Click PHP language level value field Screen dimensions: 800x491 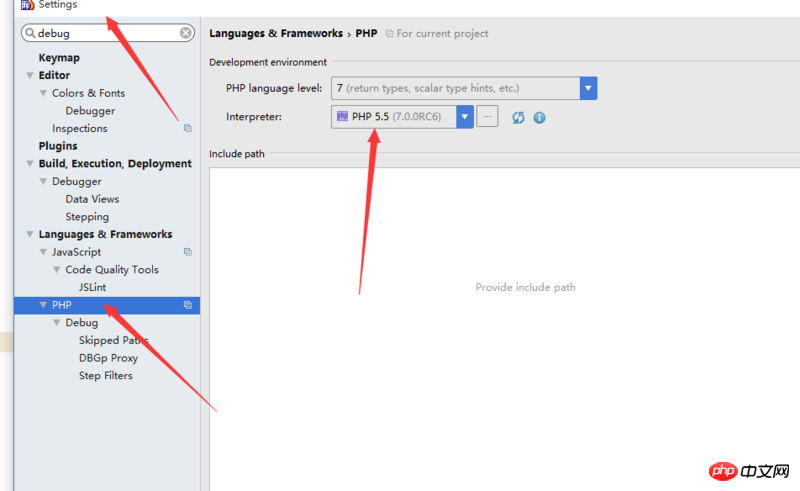[456, 88]
